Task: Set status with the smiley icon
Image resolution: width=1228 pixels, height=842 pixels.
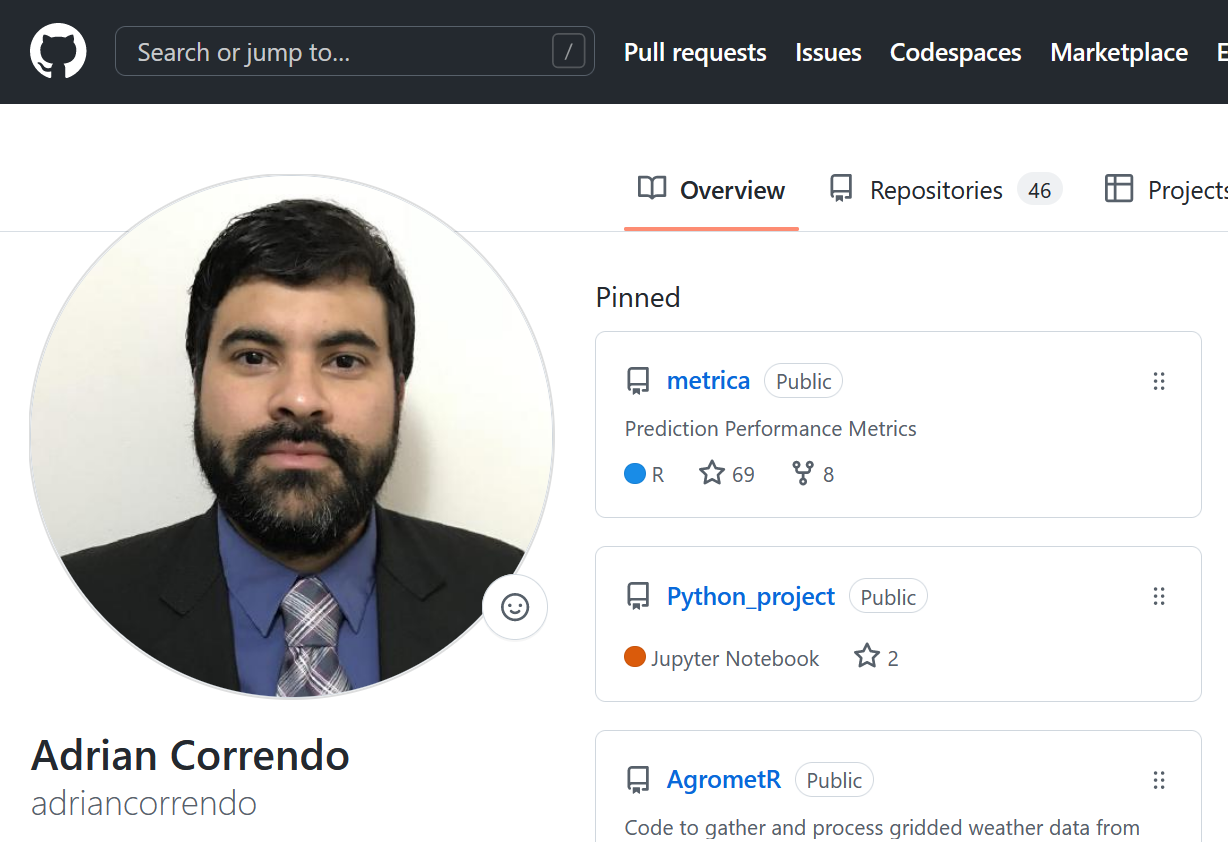Action: tap(515, 607)
